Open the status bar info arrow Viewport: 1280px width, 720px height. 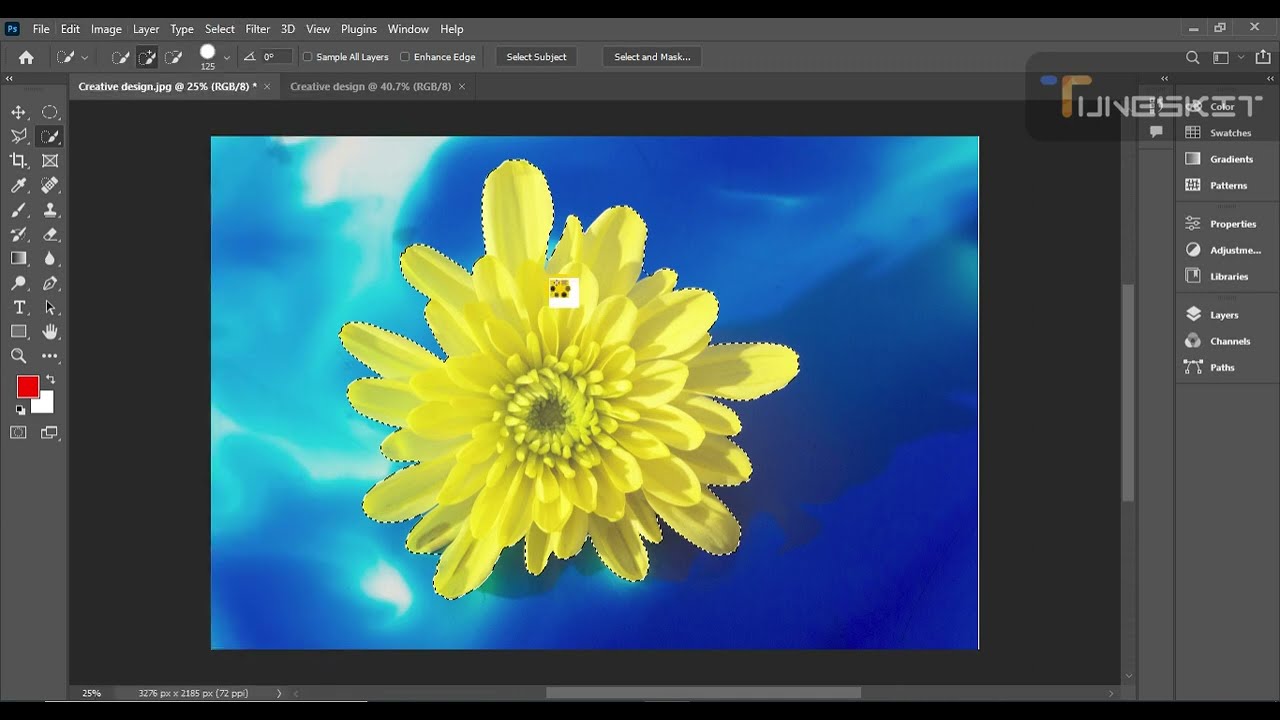(279, 693)
